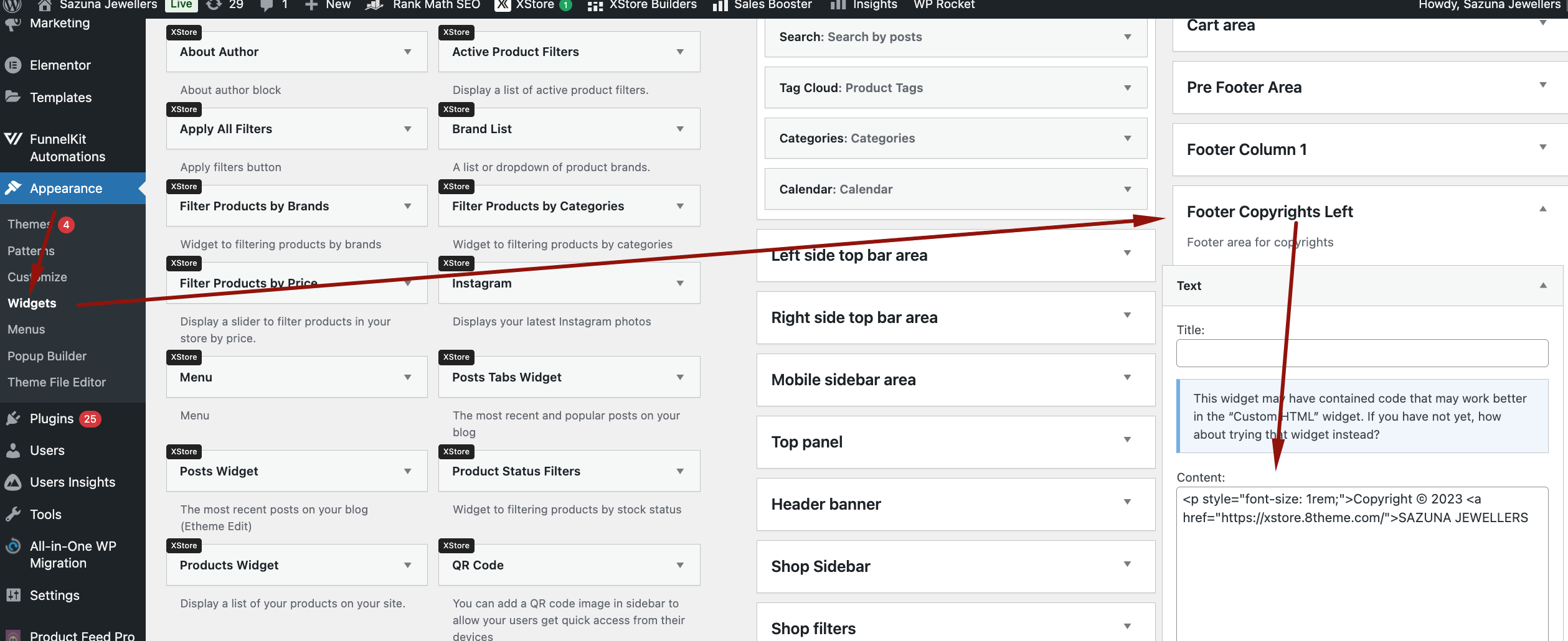This screenshot has width=1568, height=641.
Task: Open Popup Builder submenu item
Action: click(x=47, y=356)
